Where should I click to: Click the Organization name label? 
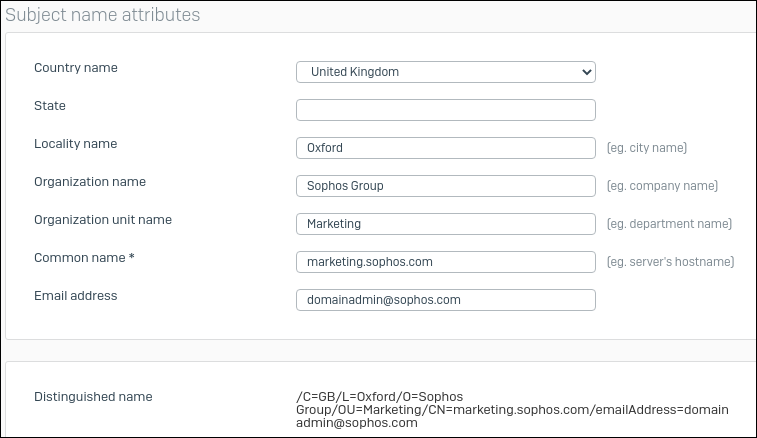tap(90, 182)
